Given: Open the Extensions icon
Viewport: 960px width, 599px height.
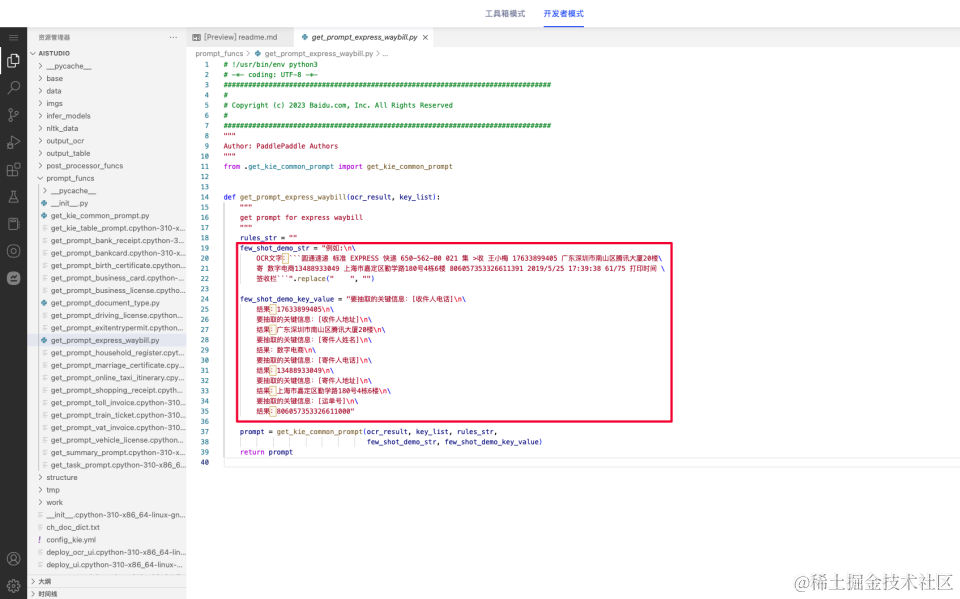Looking at the screenshot, I should coord(13,169).
